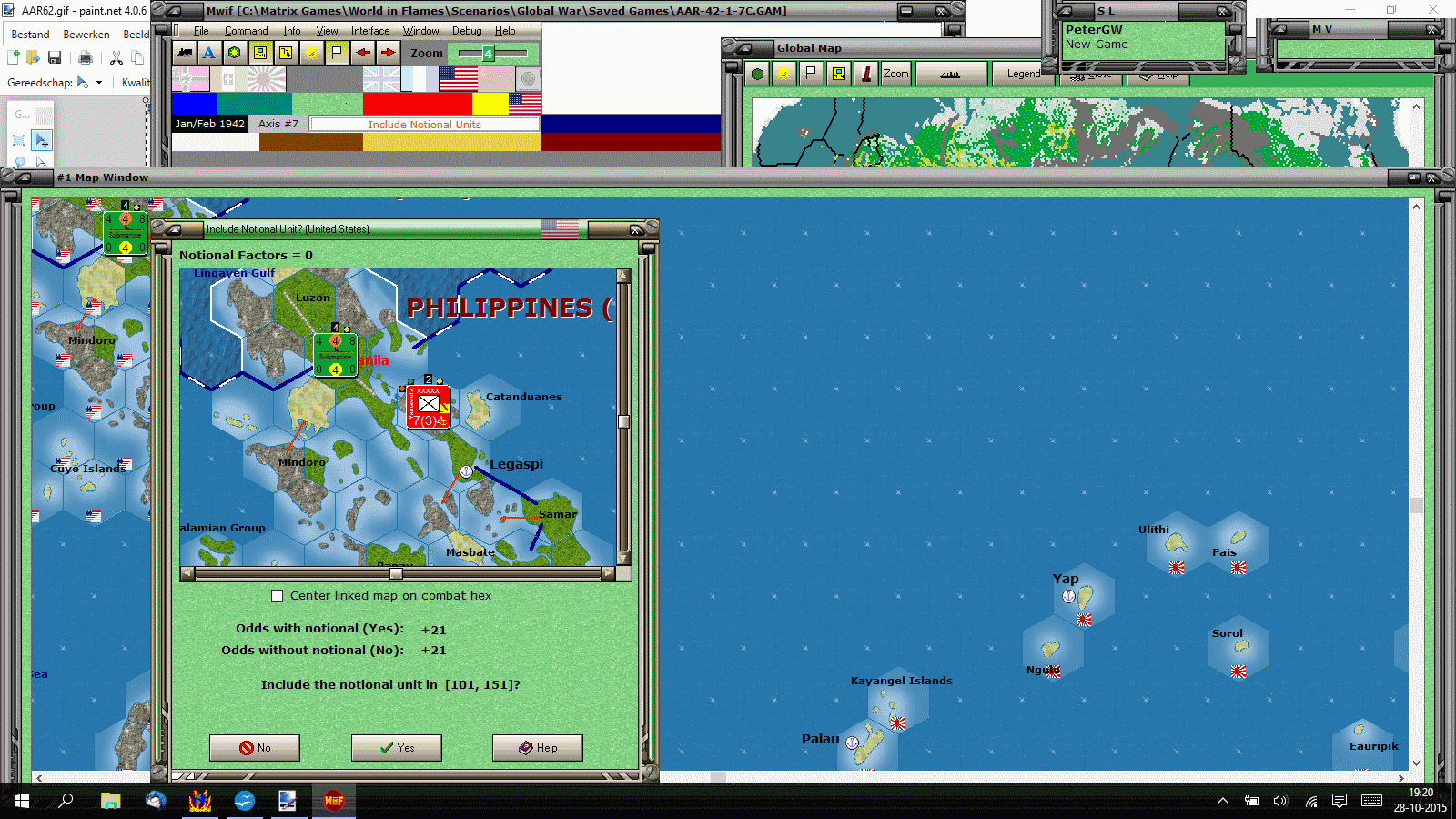Click Zoom button in Global Map window
Viewport: 1456px width, 819px height.
(x=895, y=74)
